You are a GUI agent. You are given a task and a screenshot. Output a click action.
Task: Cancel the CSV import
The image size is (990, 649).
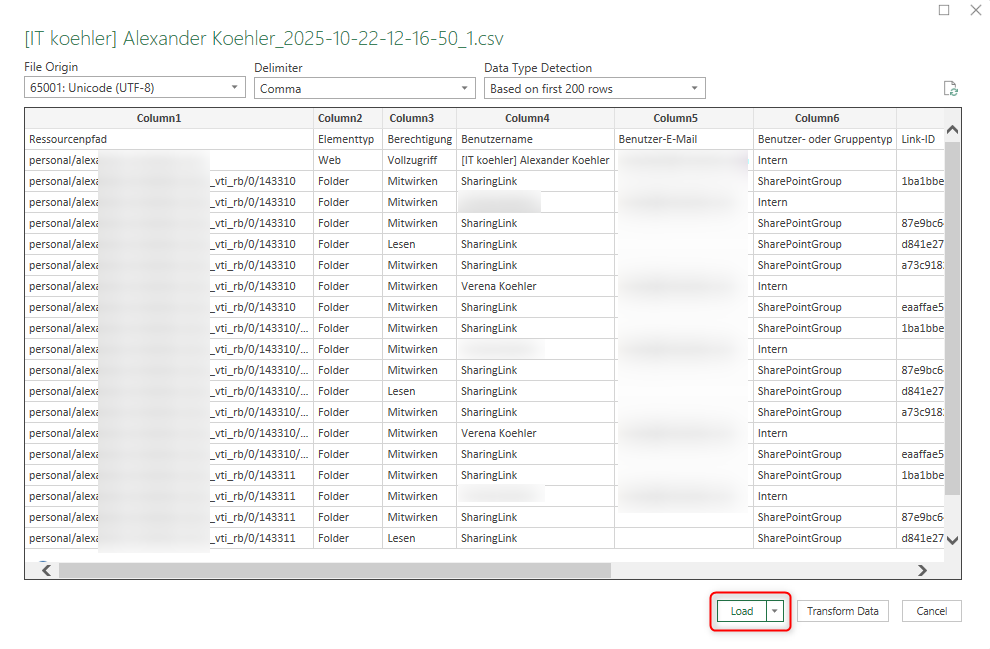tap(931, 611)
